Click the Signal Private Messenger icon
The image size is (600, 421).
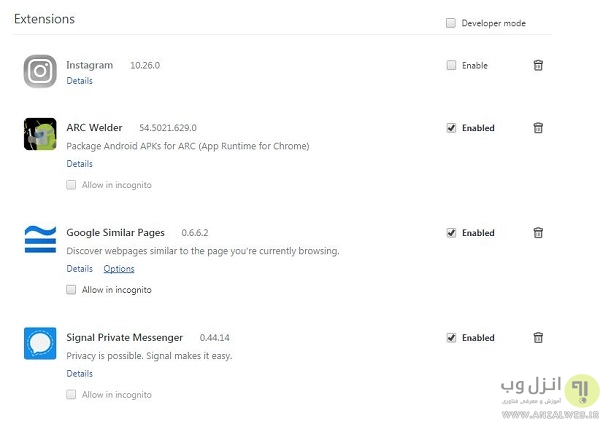click(40, 344)
